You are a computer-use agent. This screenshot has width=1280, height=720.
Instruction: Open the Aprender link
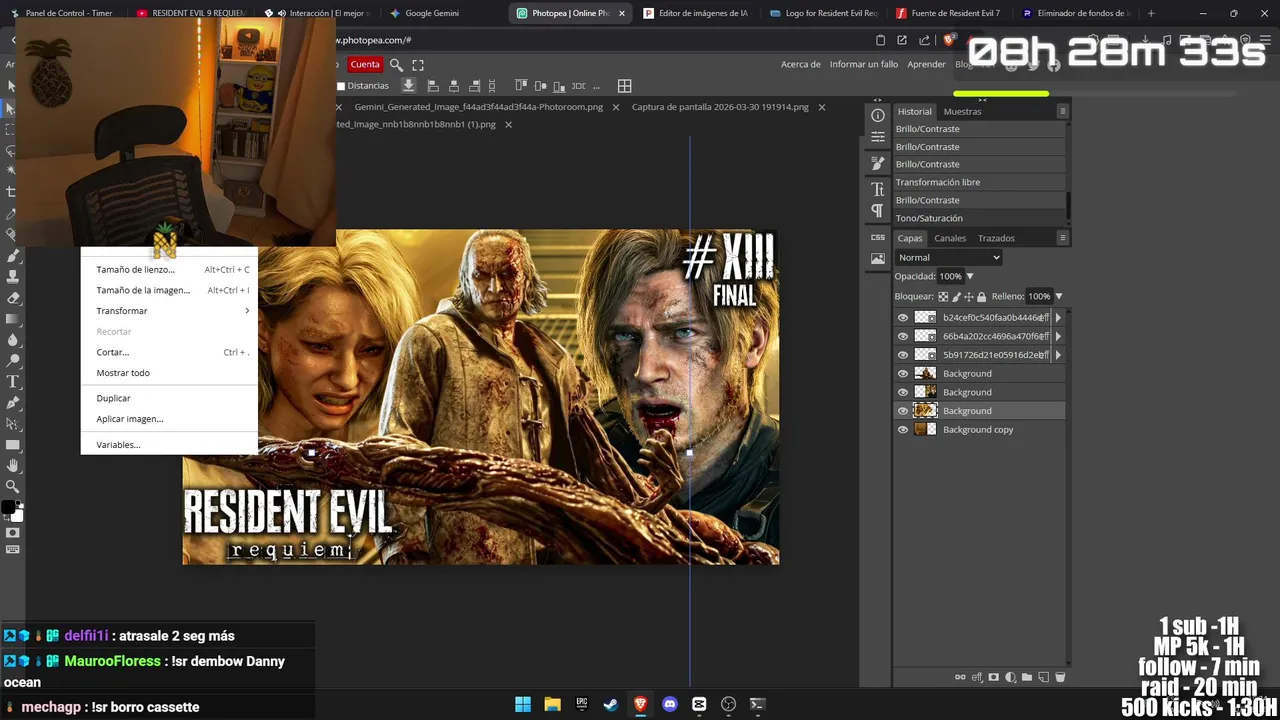pyautogui.click(x=926, y=64)
